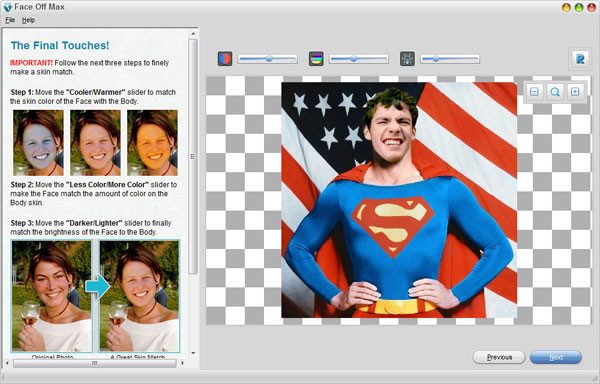Click the orange warmer face example thumbnail
Image resolution: width=600 pixels, height=384 pixels.
click(152, 143)
